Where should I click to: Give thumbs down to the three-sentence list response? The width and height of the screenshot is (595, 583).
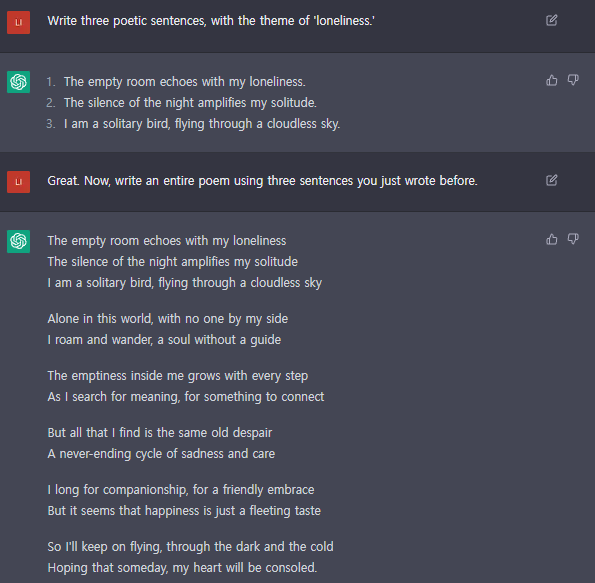pyautogui.click(x=573, y=80)
